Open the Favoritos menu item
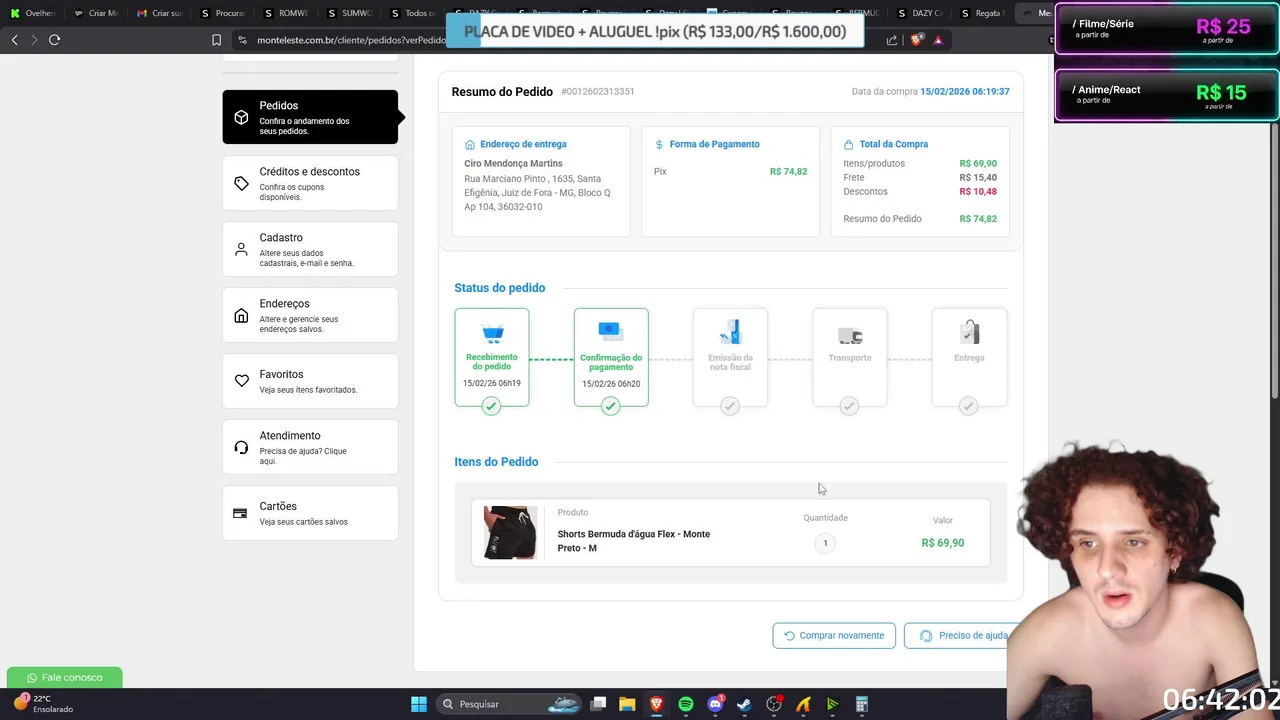This screenshot has height=720, width=1280. (310, 381)
